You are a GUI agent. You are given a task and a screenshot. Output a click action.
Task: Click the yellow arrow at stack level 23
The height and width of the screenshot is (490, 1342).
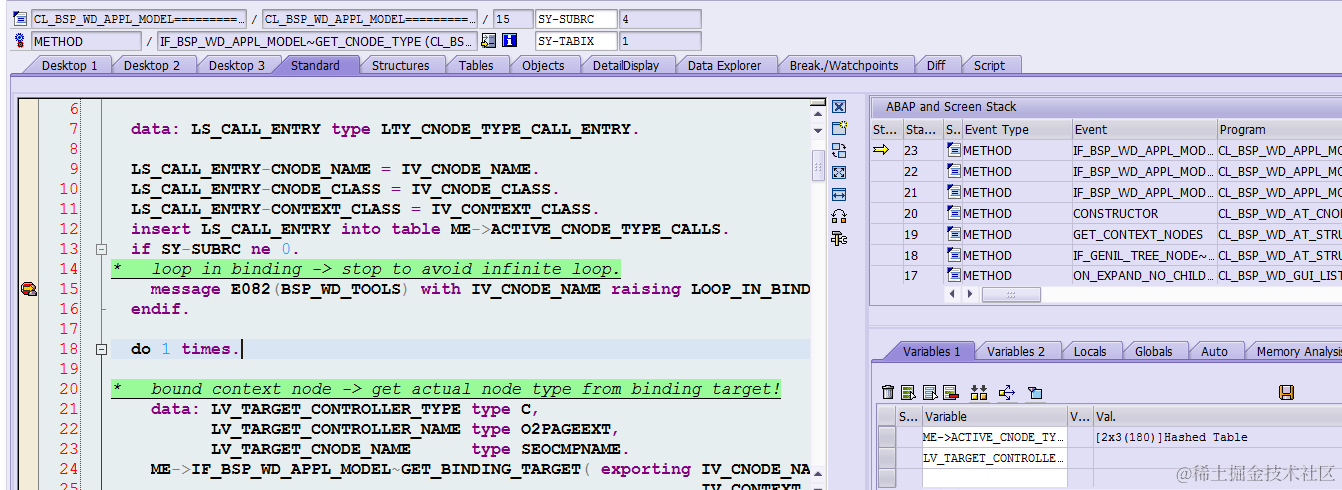pyautogui.click(x=881, y=150)
